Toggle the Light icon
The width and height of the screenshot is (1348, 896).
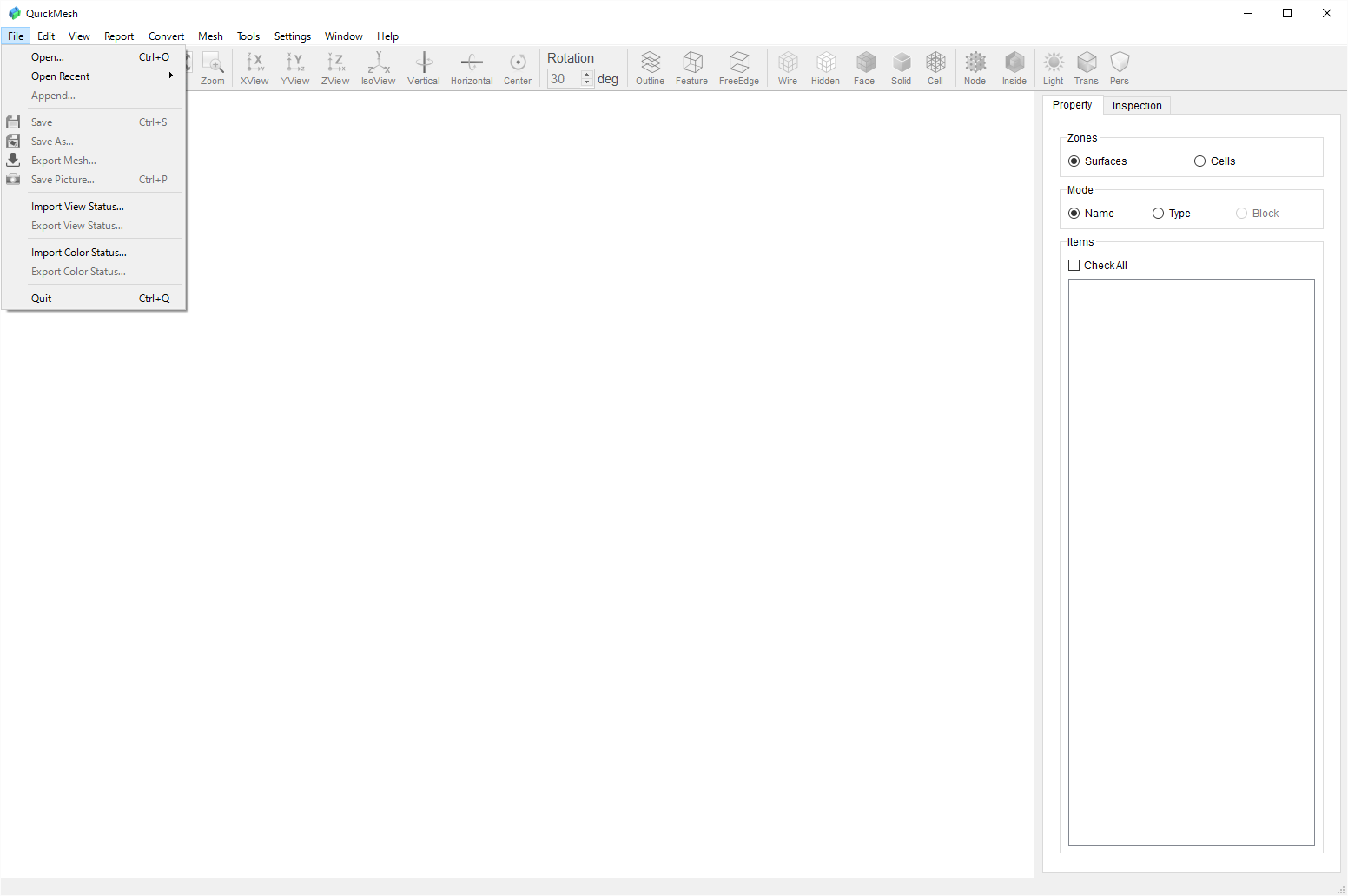(1054, 68)
